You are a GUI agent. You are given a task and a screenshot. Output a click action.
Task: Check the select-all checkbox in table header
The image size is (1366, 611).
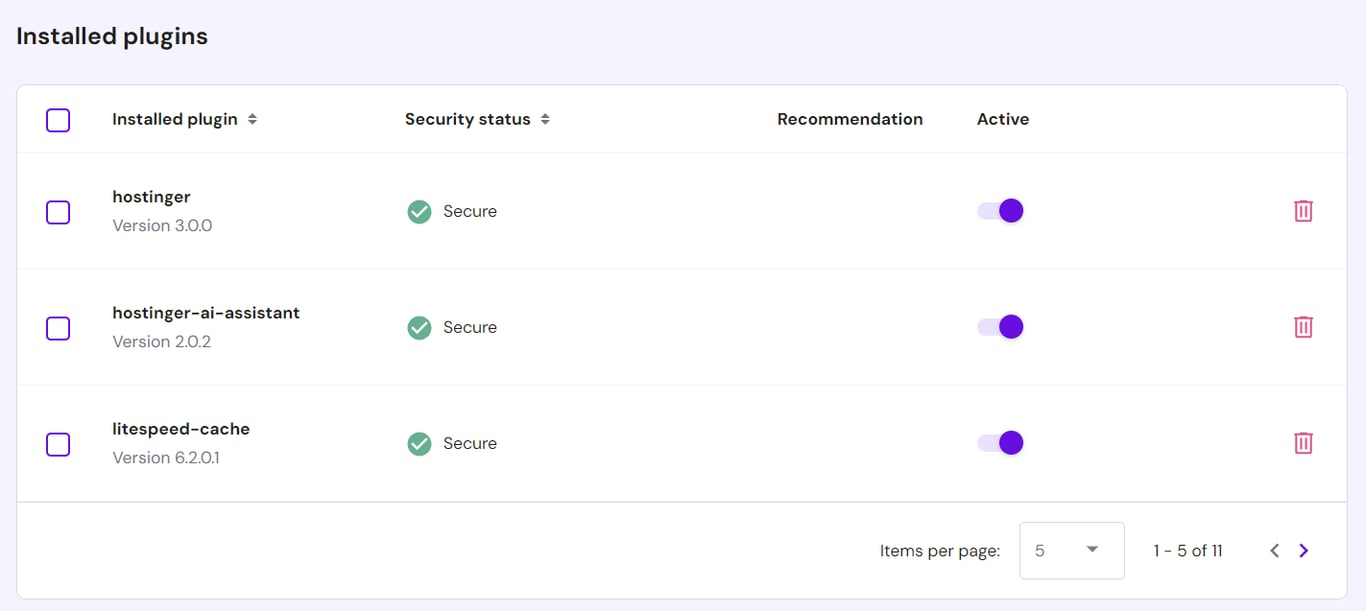coord(57,119)
